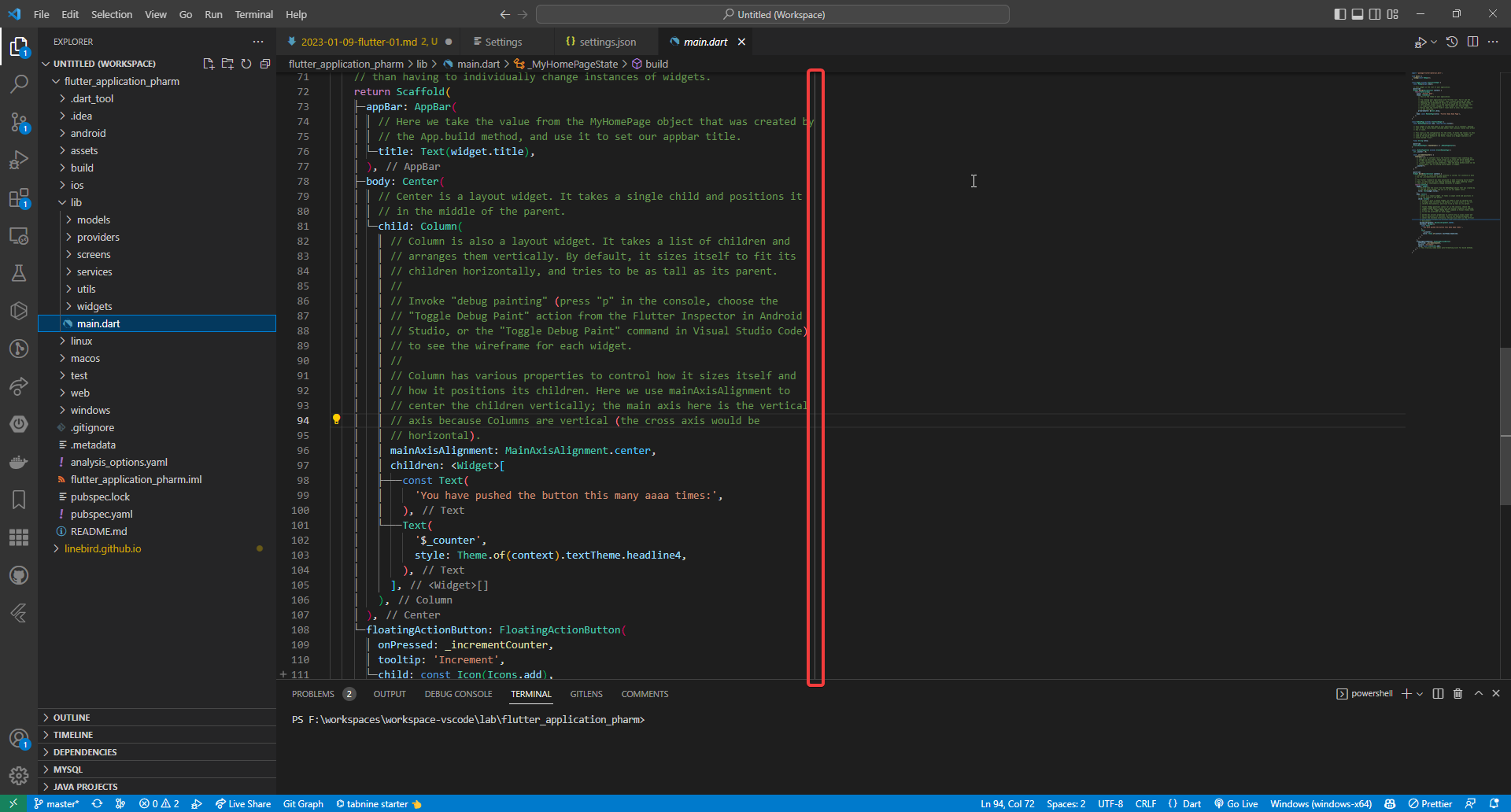This screenshot has height=812, width=1511.
Task: Open Source Control view in activity bar
Action: point(19,122)
